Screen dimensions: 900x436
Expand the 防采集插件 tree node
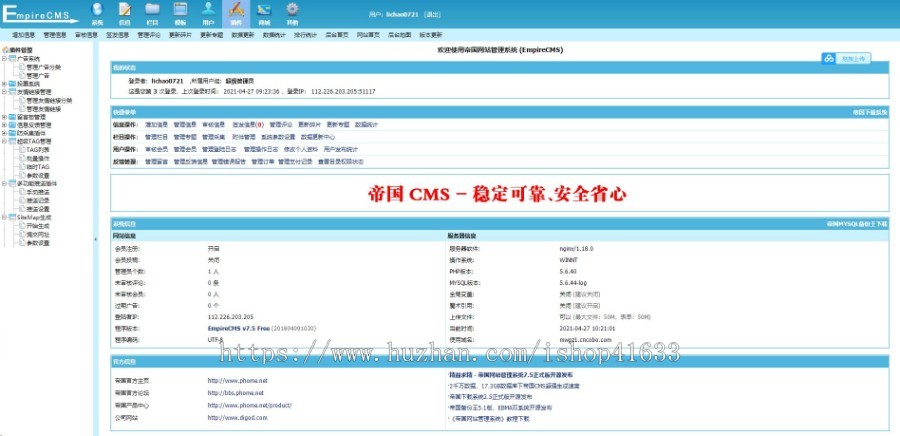[5, 133]
